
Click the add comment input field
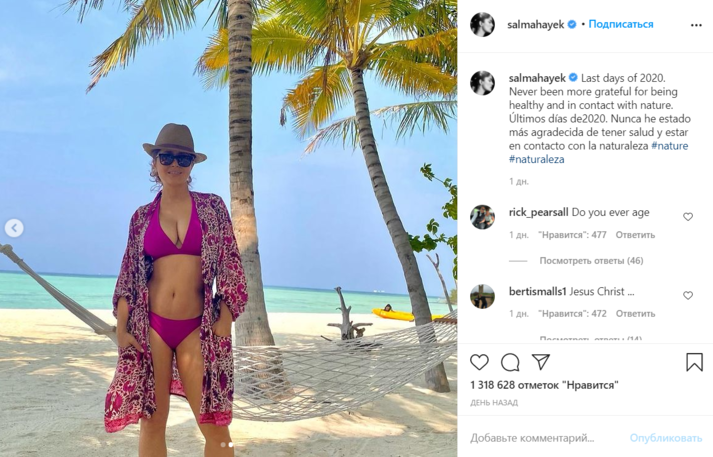(x=546, y=438)
